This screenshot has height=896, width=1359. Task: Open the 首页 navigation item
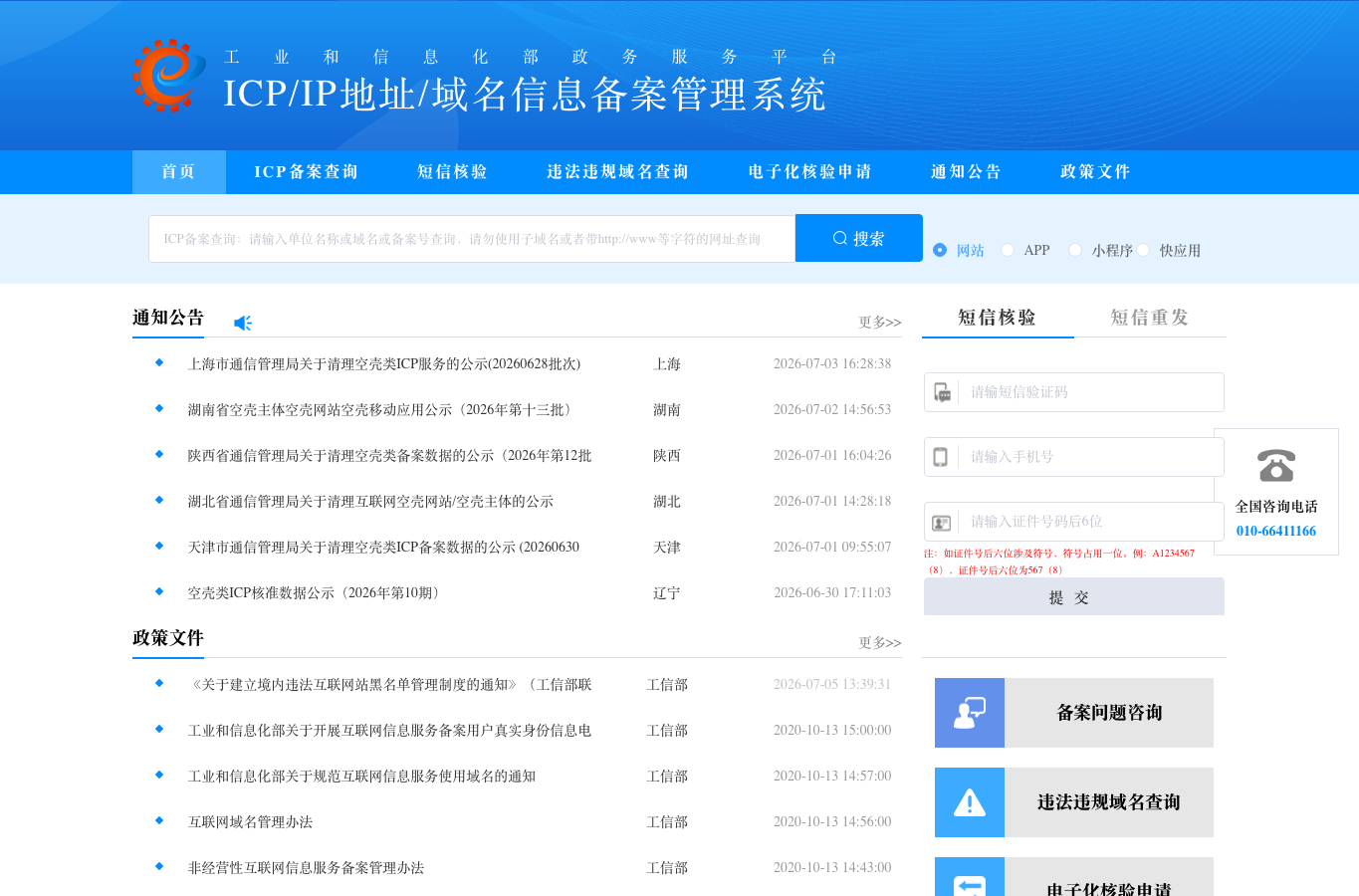[x=179, y=172]
